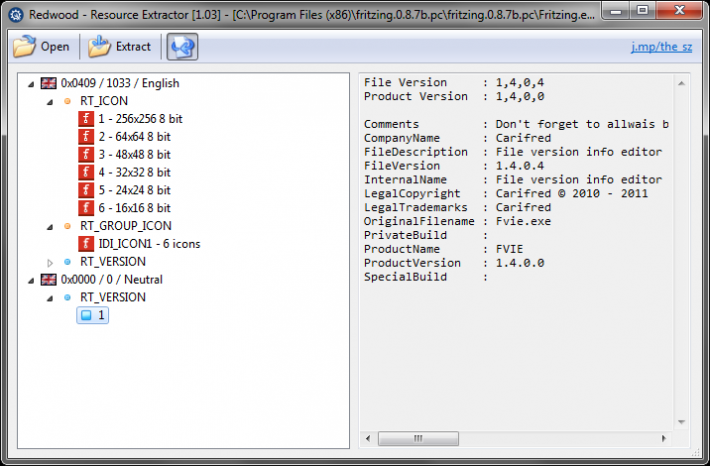Click the Open toolbar button

tap(42, 47)
